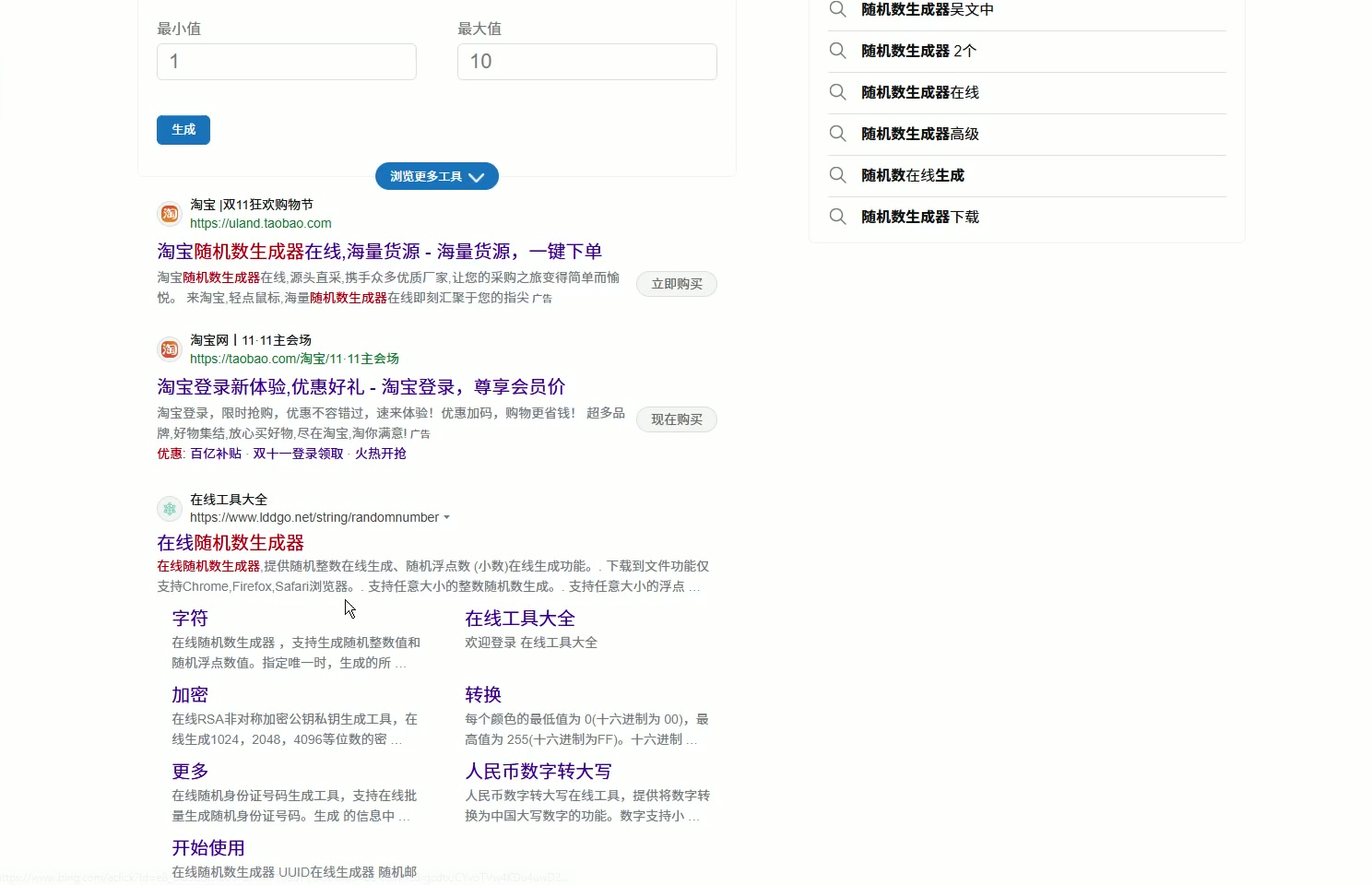Click the 现在购买 button

click(x=677, y=419)
